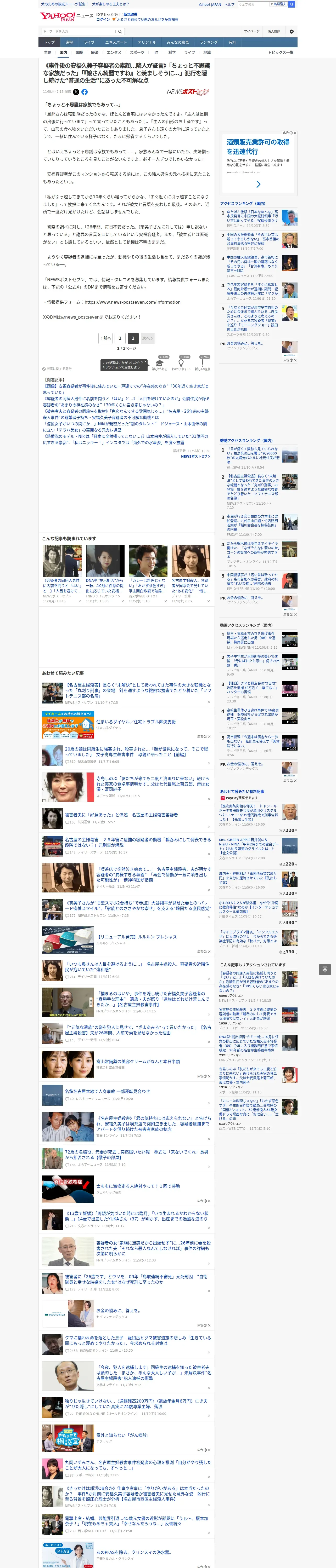This screenshot has height=1568, width=336.
Task: Select the 科学 category
Action: tap(172, 53)
